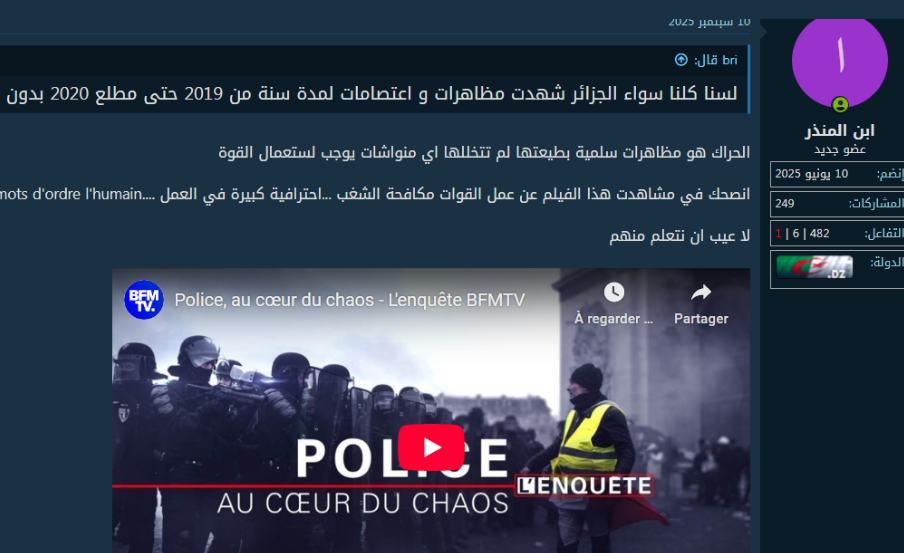Click the red 1 reaction count
This screenshot has width=904, height=553.
778,234
